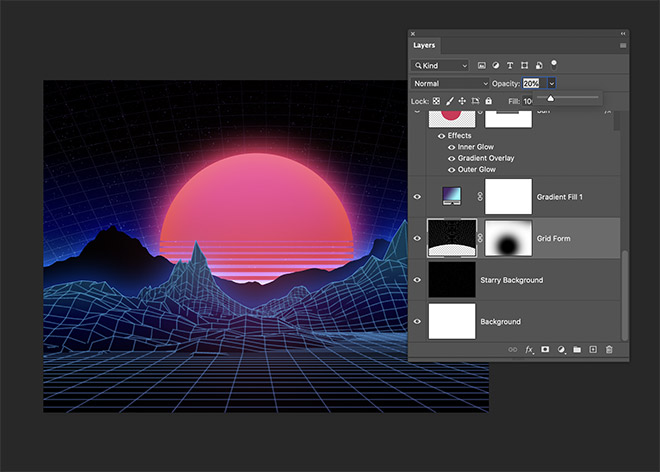Delete layer with the trash icon

click(609, 350)
